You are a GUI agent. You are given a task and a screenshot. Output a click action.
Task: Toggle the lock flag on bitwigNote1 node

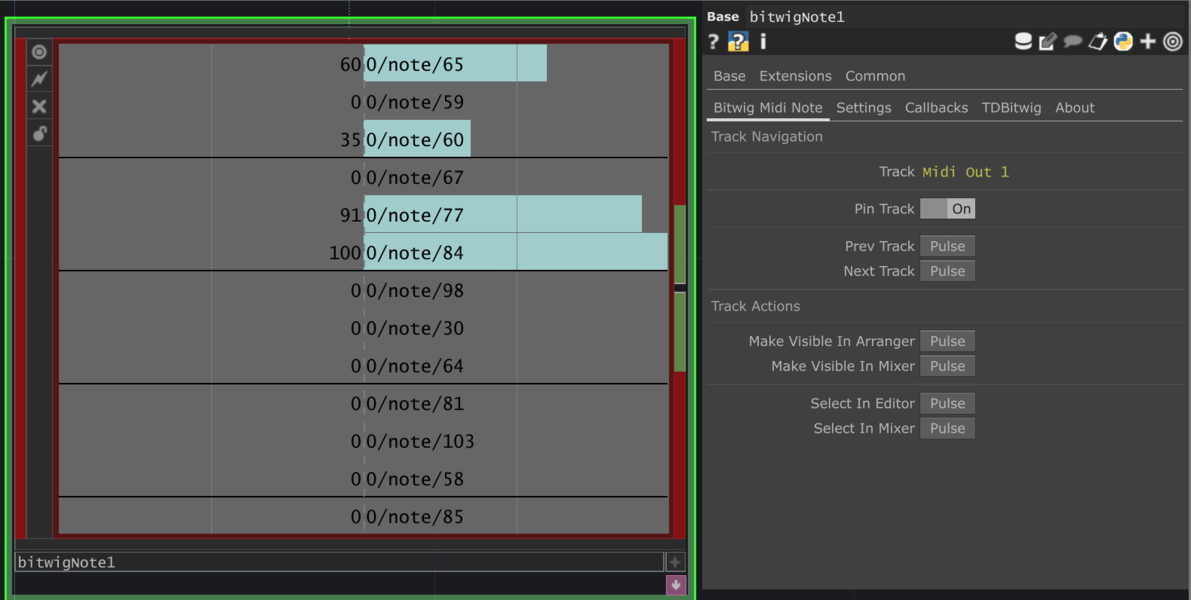tap(39, 133)
